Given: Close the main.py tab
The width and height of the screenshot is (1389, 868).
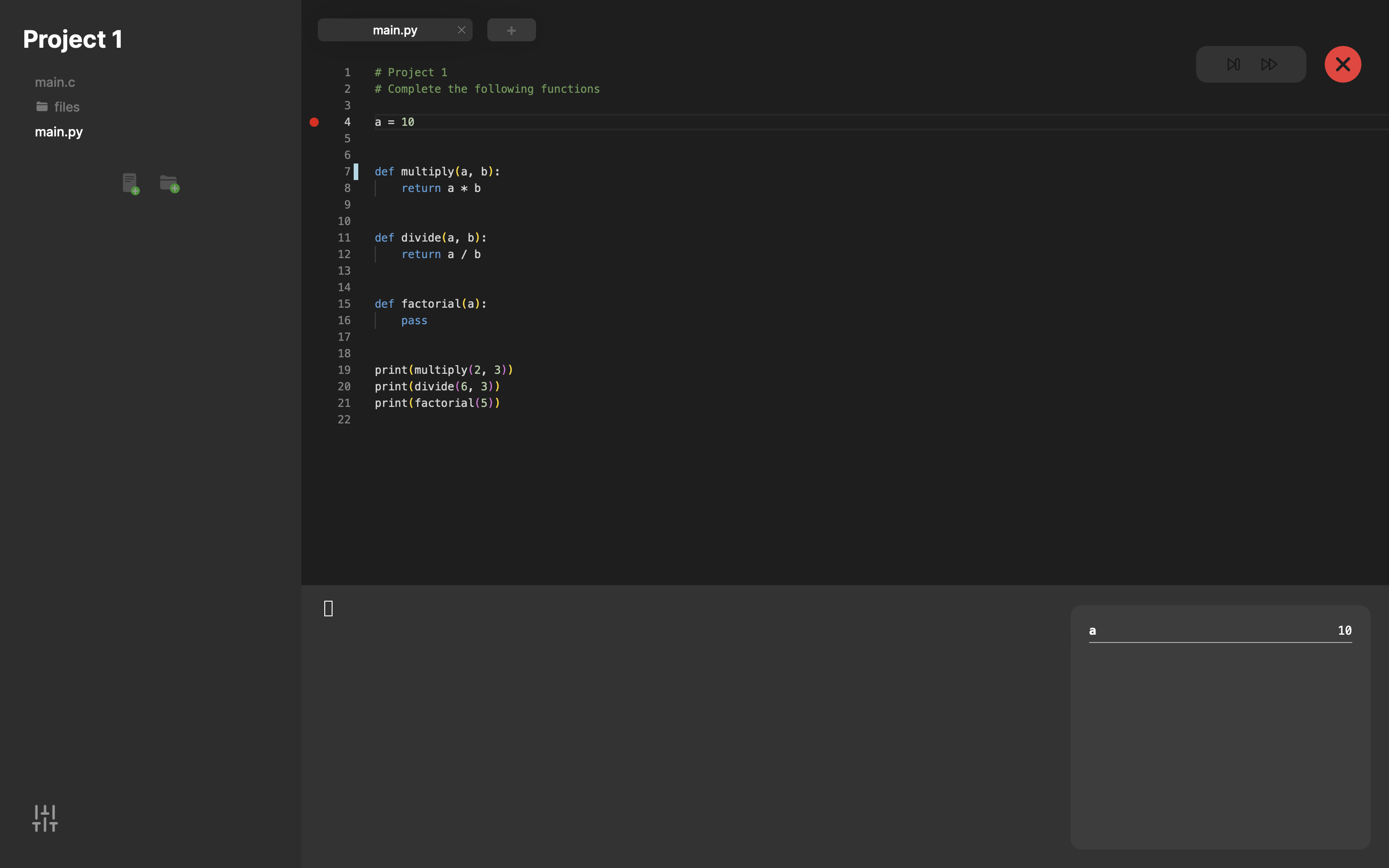Looking at the screenshot, I should (x=462, y=30).
